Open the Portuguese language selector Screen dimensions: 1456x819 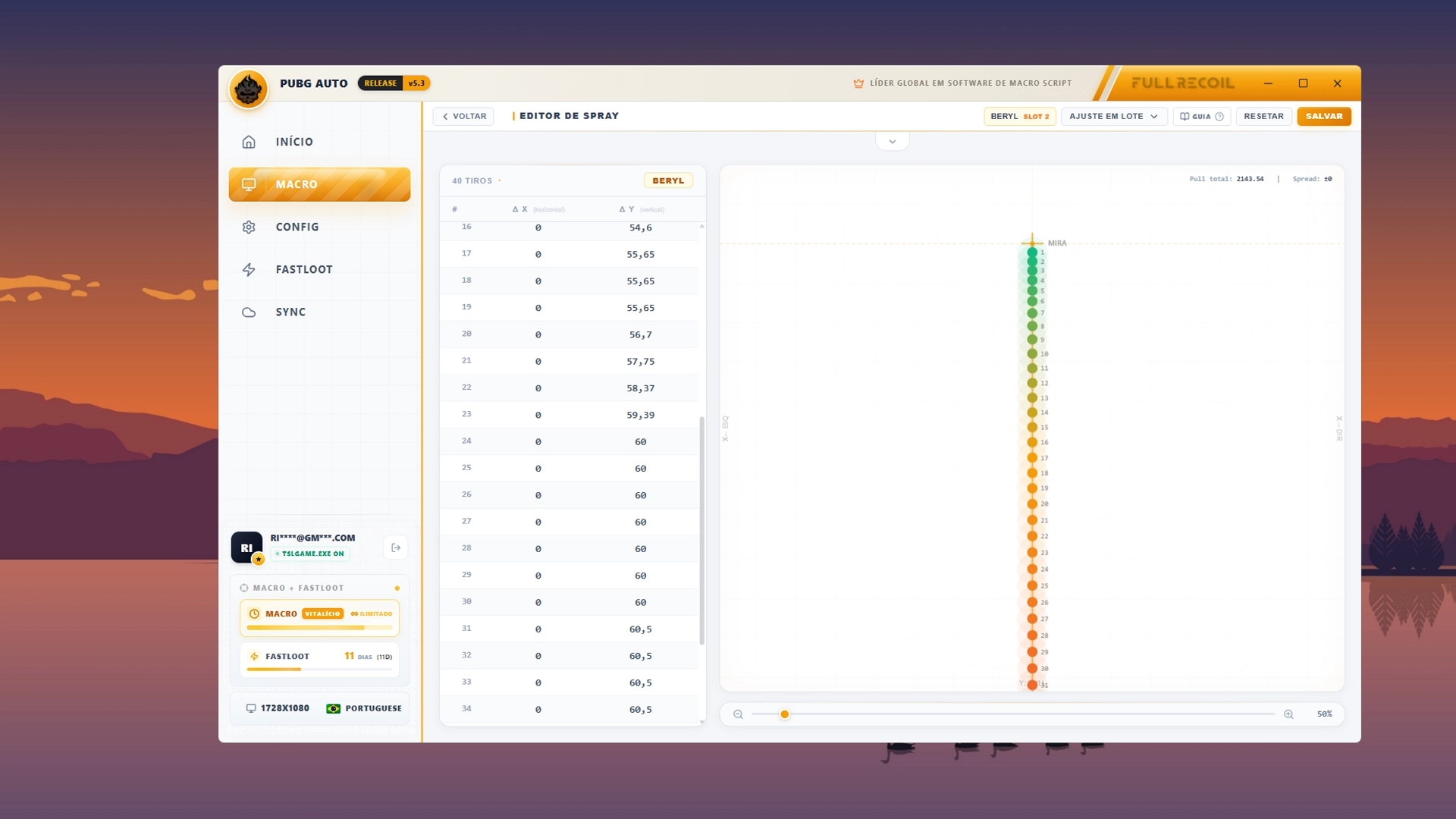[x=364, y=708]
